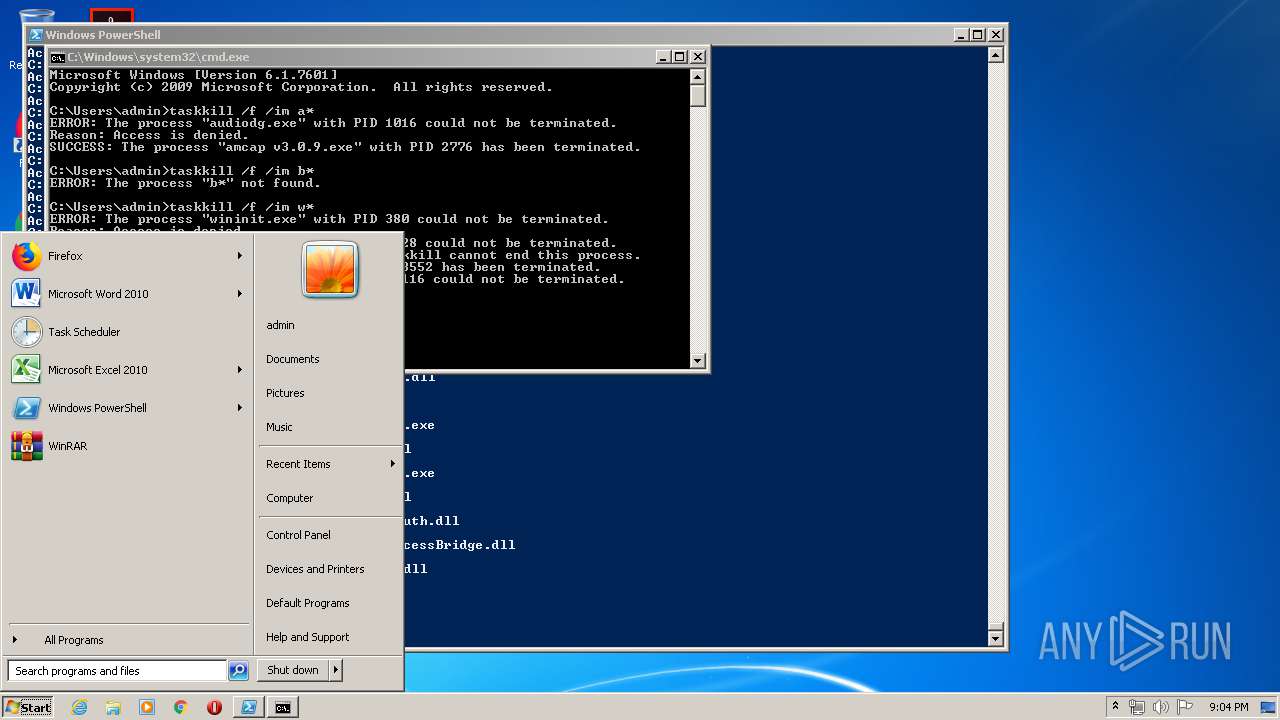Image resolution: width=1280 pixels, height=720 pixels.
Task: Expand Windows PowerShell jump list arrow
Action: [x=240, y=408]
